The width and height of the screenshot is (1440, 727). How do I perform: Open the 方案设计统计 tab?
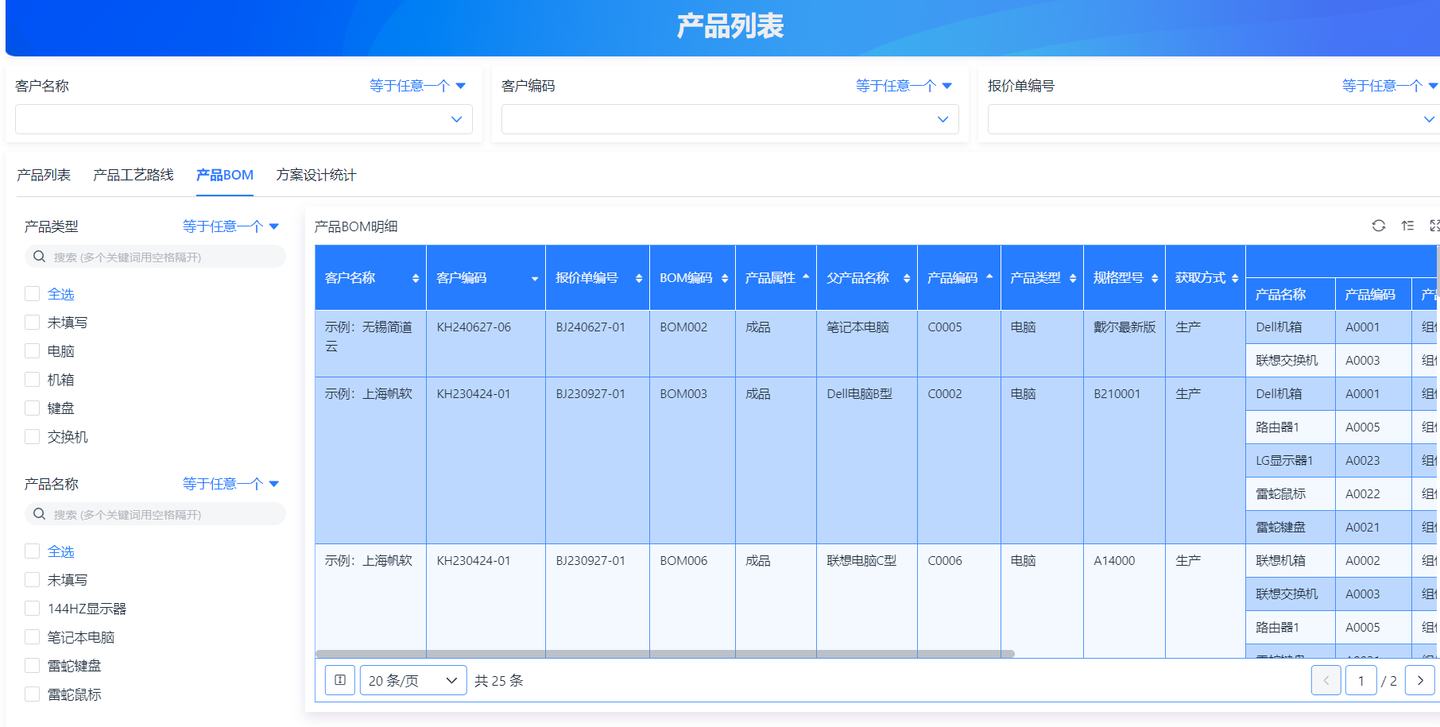click(x=316, y=174)
